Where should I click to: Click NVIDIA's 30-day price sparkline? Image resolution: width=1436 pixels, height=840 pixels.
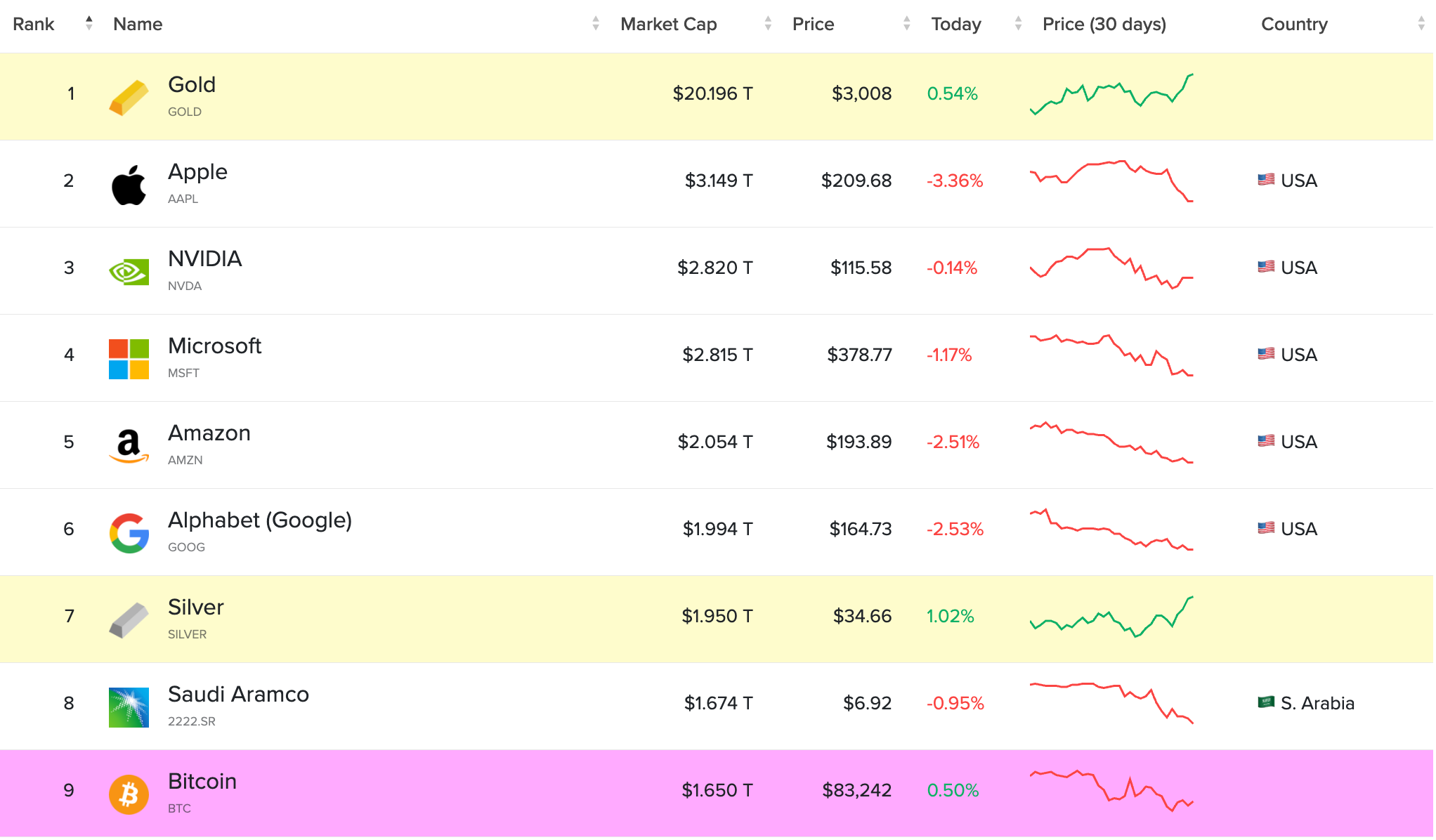(1111, 268)
